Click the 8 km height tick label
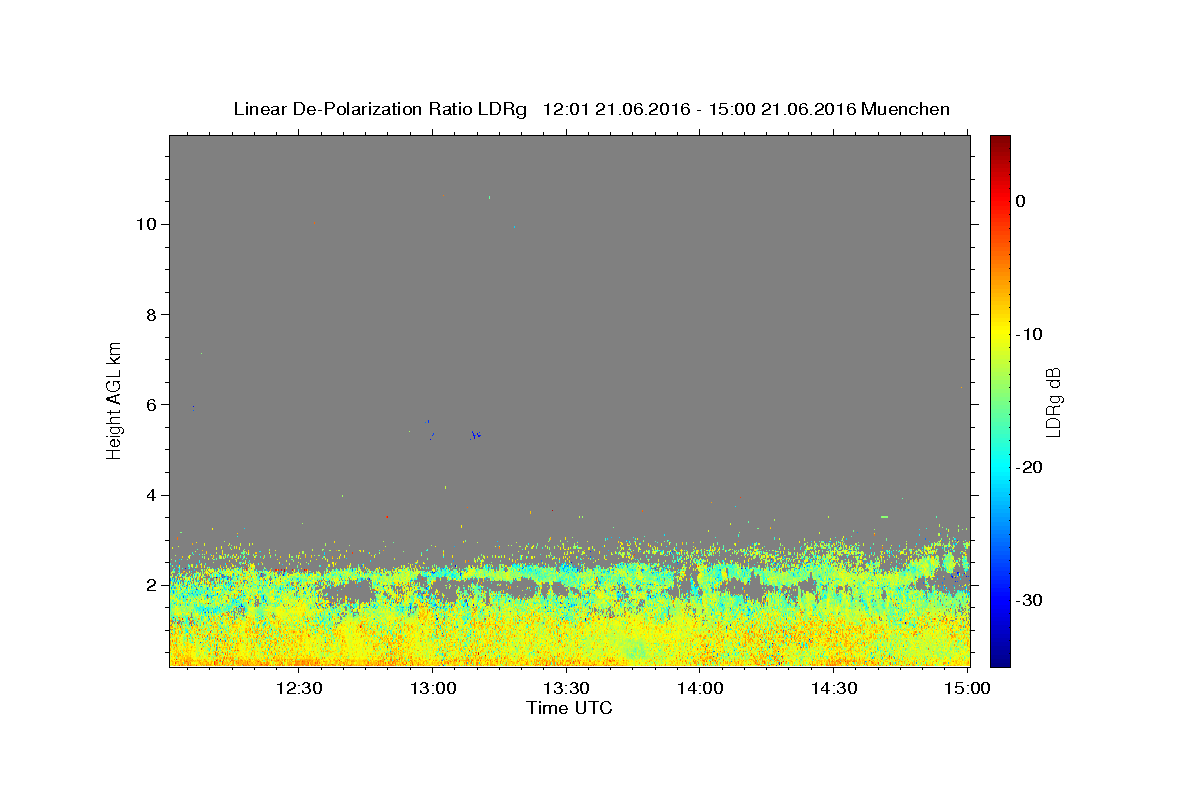Viewport: 1200px width, 800px height. click(153, 315)
